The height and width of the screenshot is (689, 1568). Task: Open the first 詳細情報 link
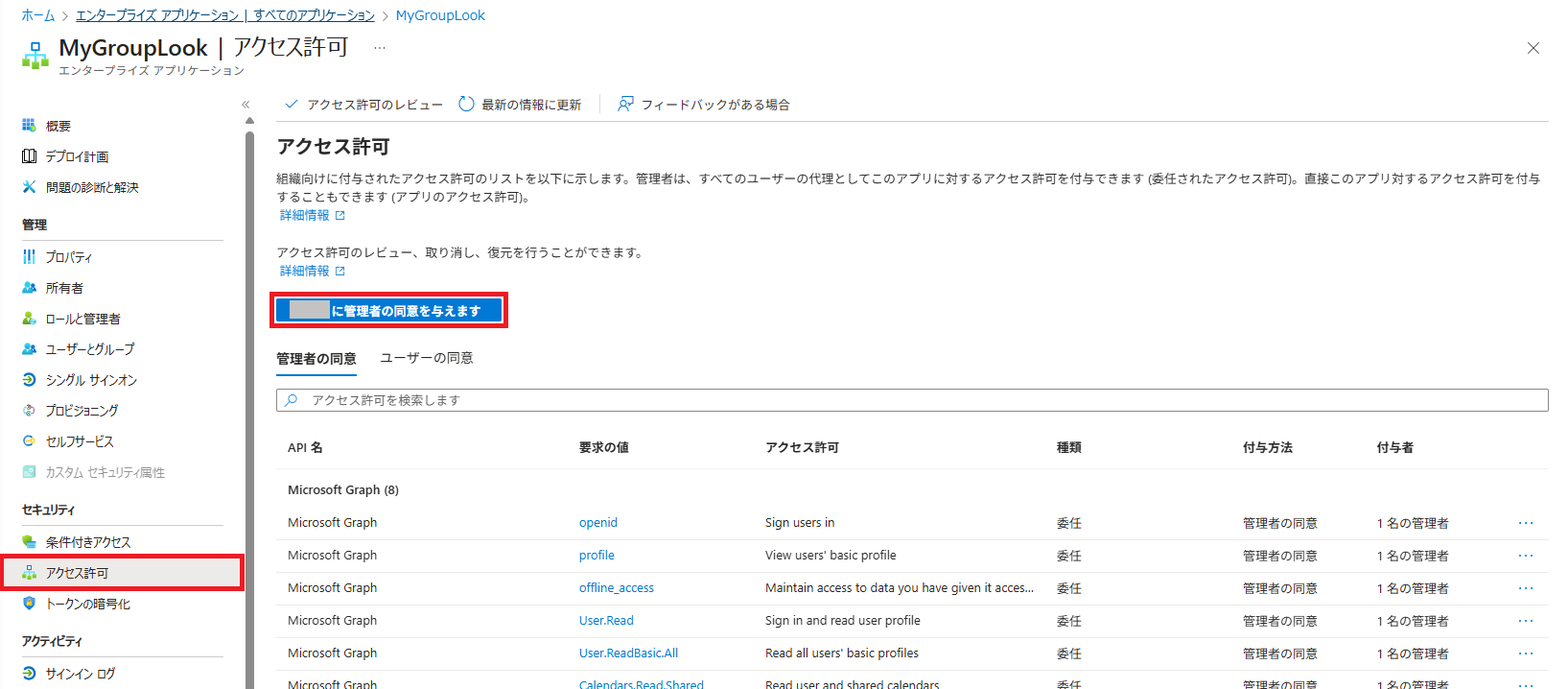pos(312,215)
